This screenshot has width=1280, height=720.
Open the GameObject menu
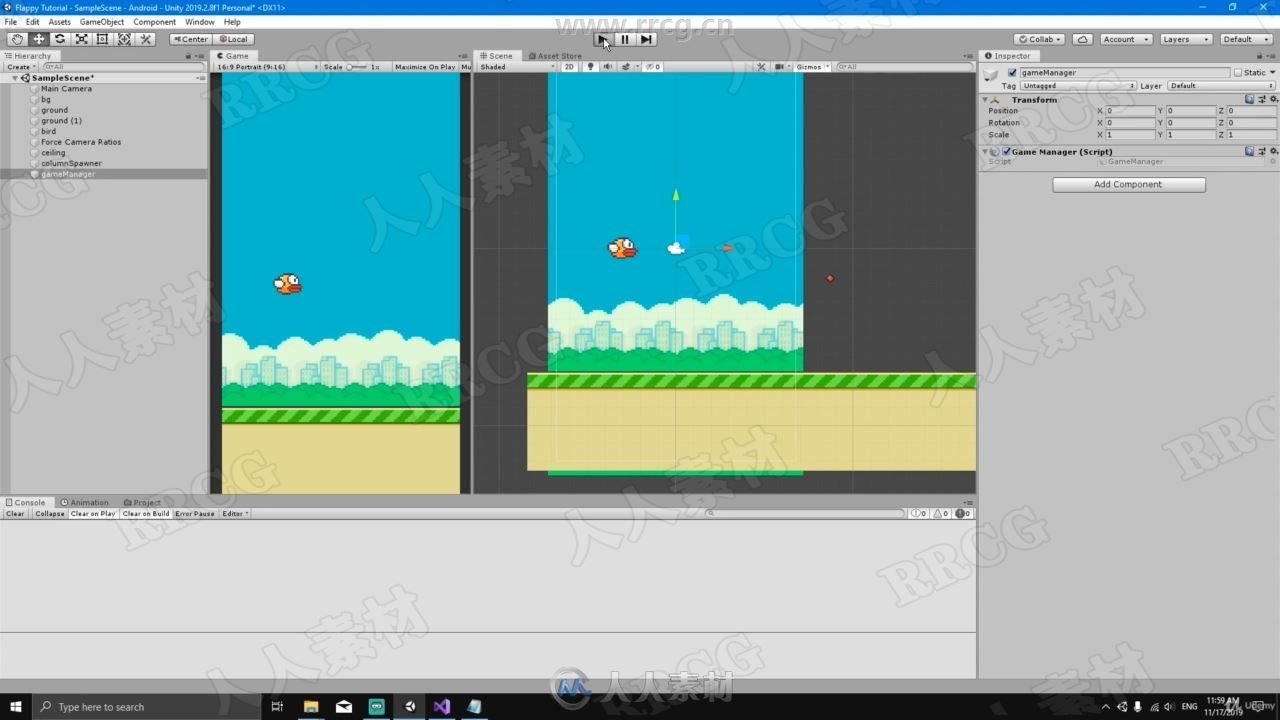(x=102, y=22)
